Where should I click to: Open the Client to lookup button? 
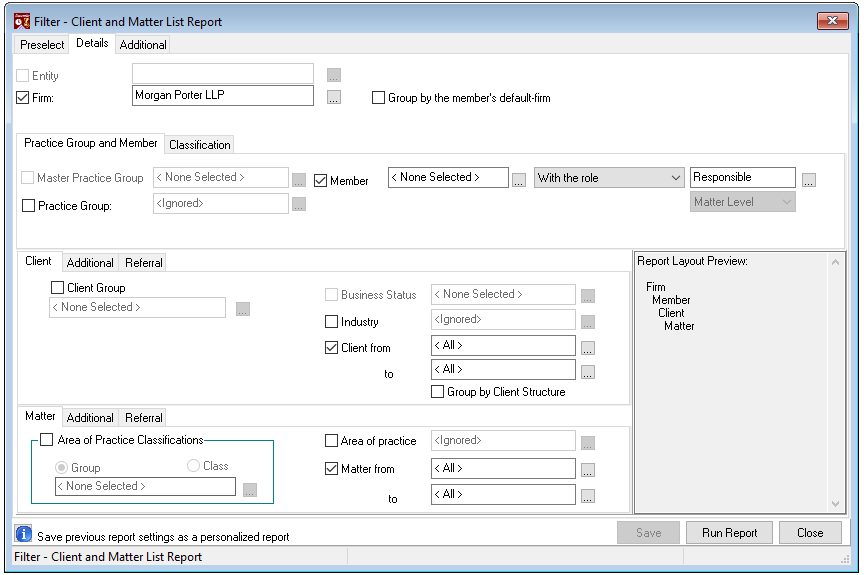(587, 372)
